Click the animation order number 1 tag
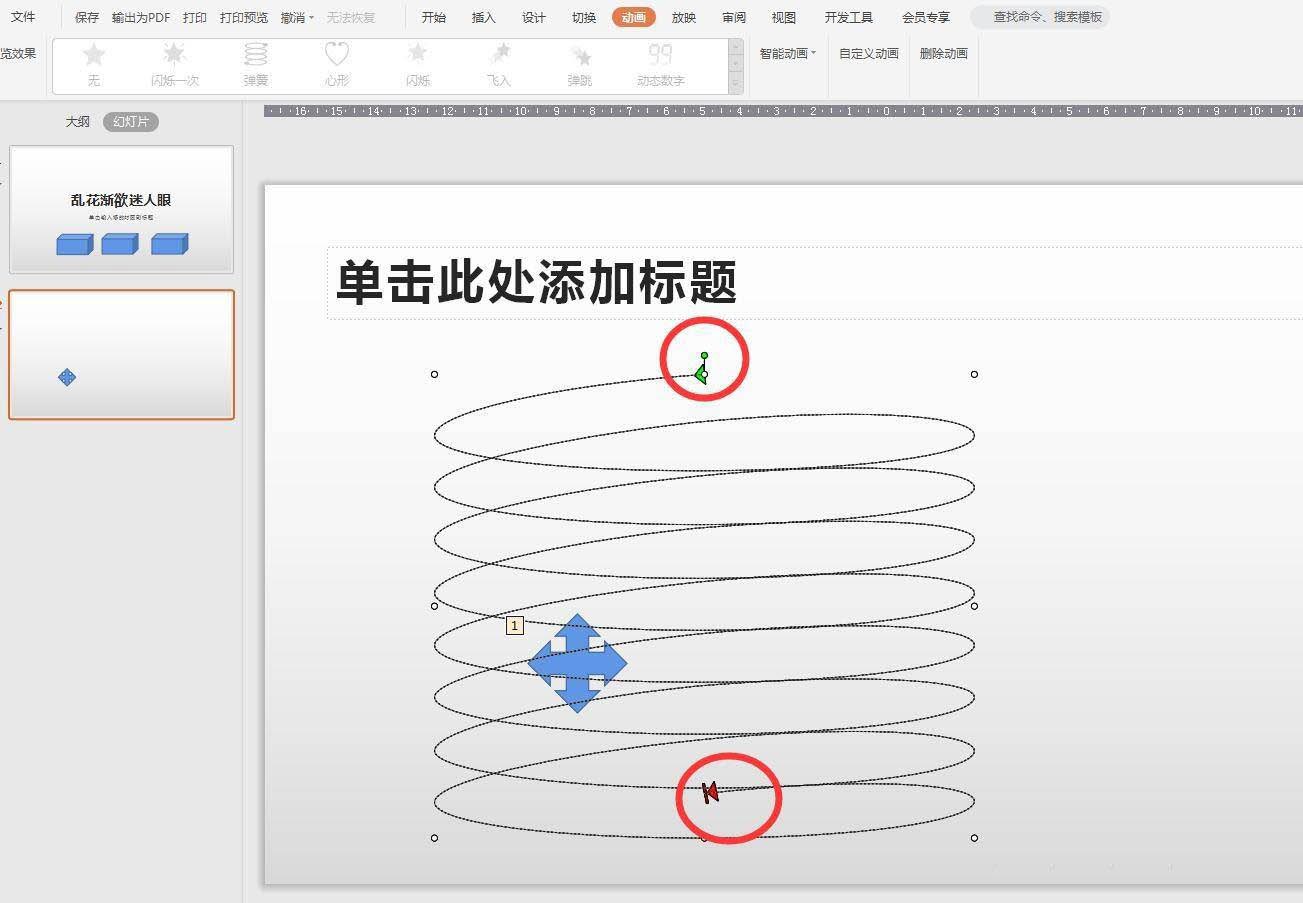1303x903 pixels. tap(514, 624)
